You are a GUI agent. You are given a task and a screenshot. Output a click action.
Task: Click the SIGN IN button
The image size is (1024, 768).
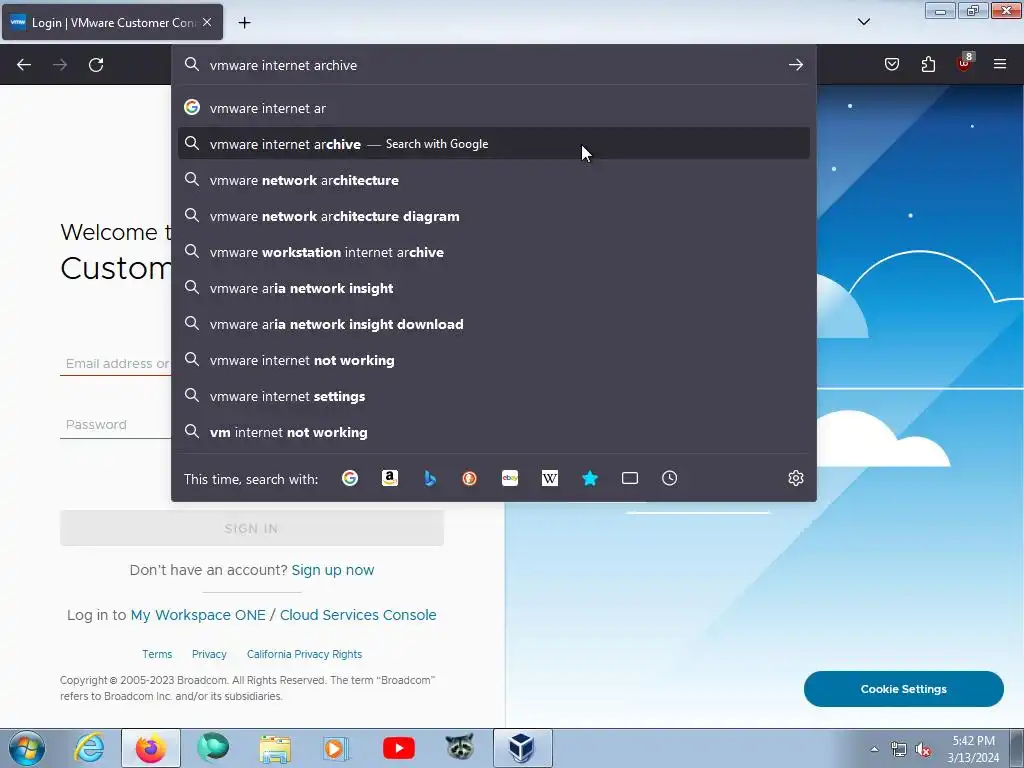(x=252, y=528)
